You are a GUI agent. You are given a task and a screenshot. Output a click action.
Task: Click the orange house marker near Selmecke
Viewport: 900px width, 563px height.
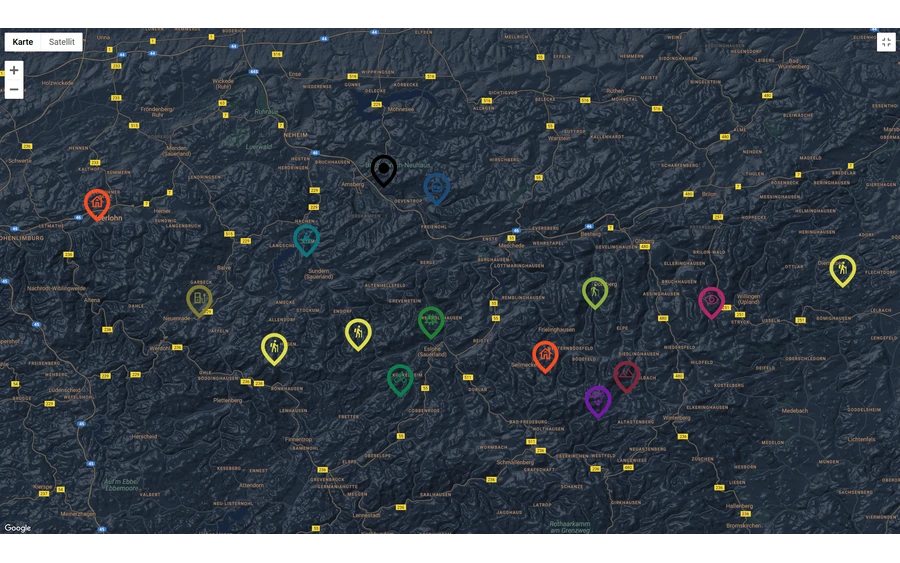545,355
